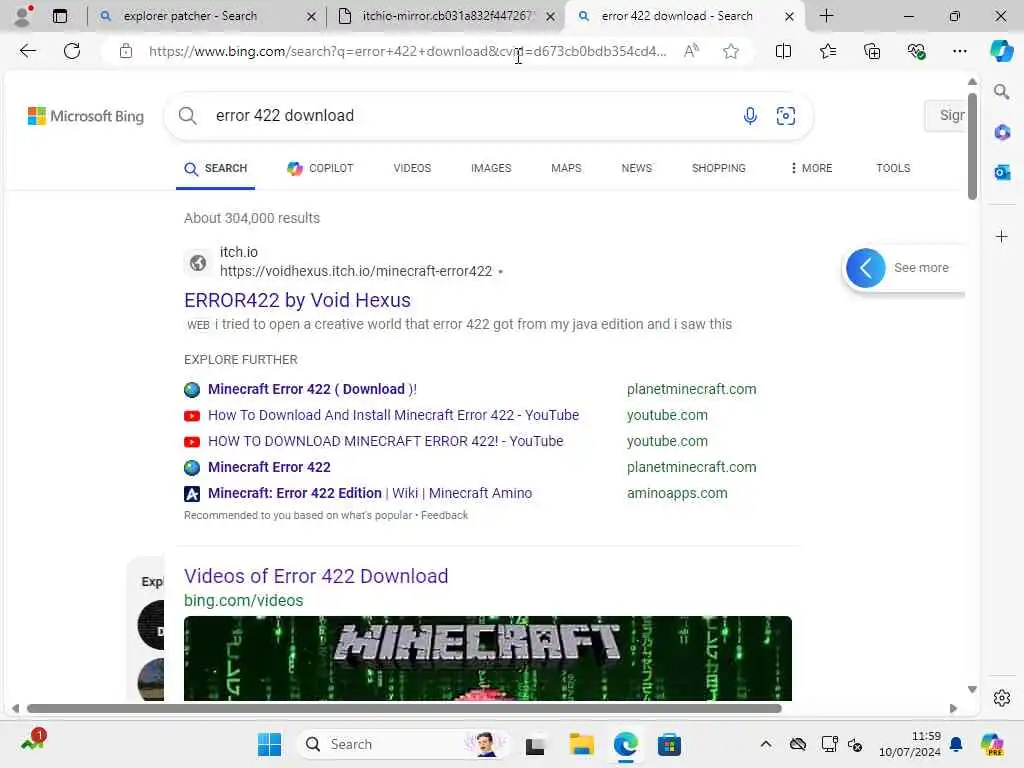
Task: Click the Microsoft Bing logo
Action: click(86, 116)
